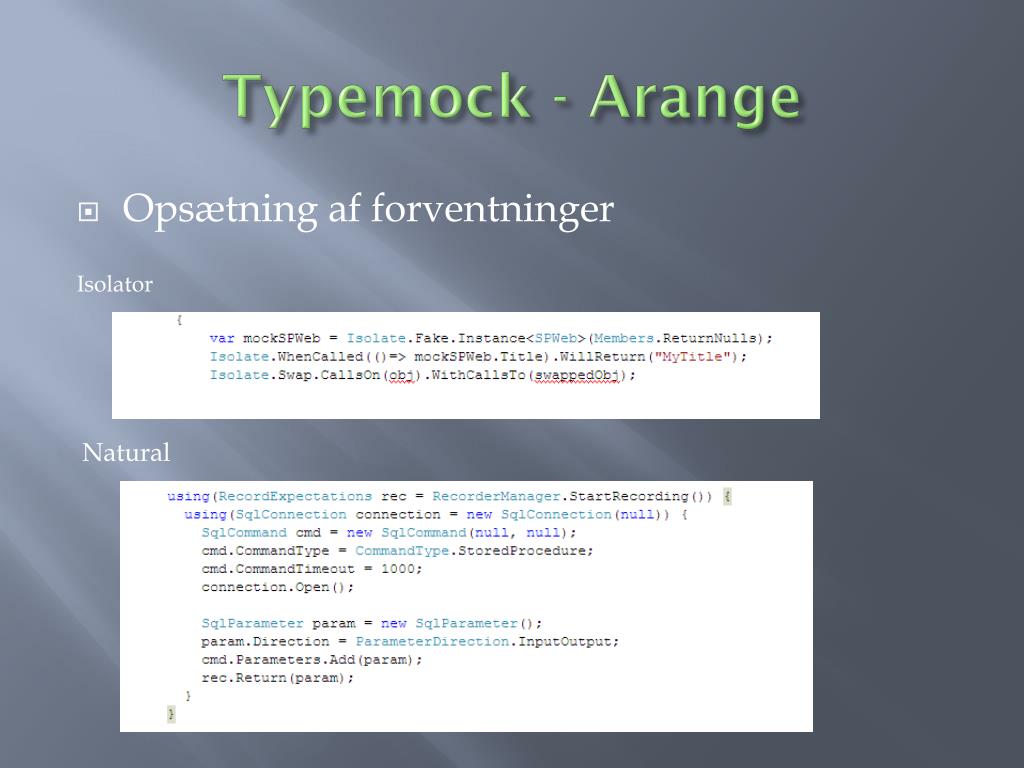Click the 'SqlParameter param = new SqlParameter()' line
Image resolution: width=1024 pixels, height=768 pixels.
point(372,623)
